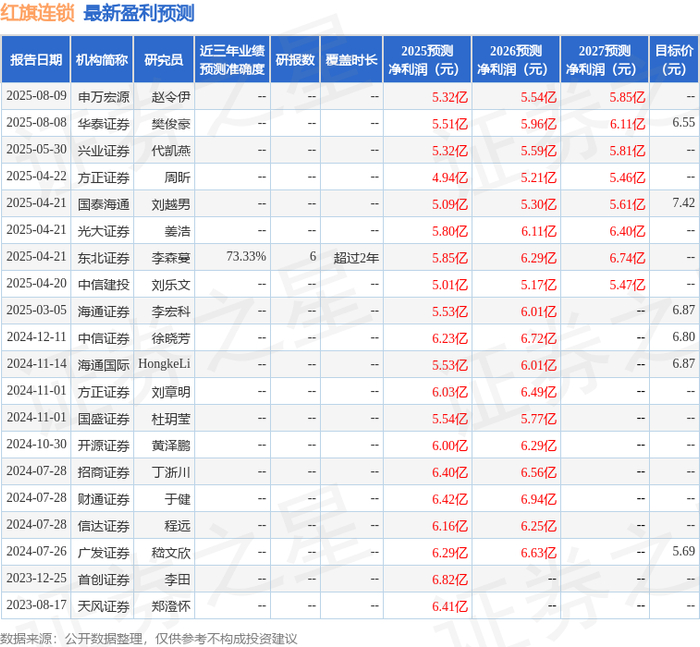700x647 pixels.
Task: Click target price 6.80
Action: coord(683,337)
